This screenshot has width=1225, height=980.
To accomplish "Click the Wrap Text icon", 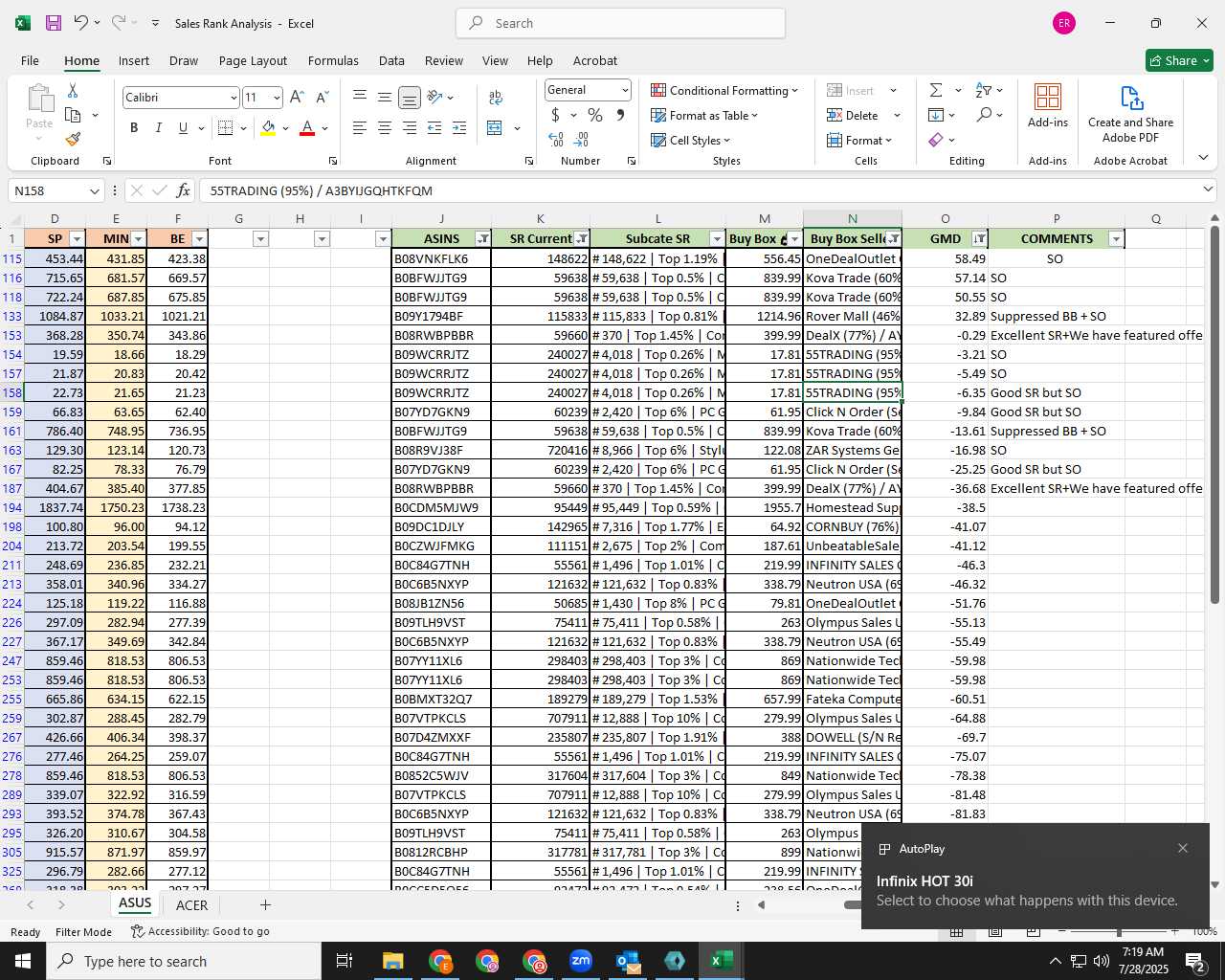I will [496, 98].
